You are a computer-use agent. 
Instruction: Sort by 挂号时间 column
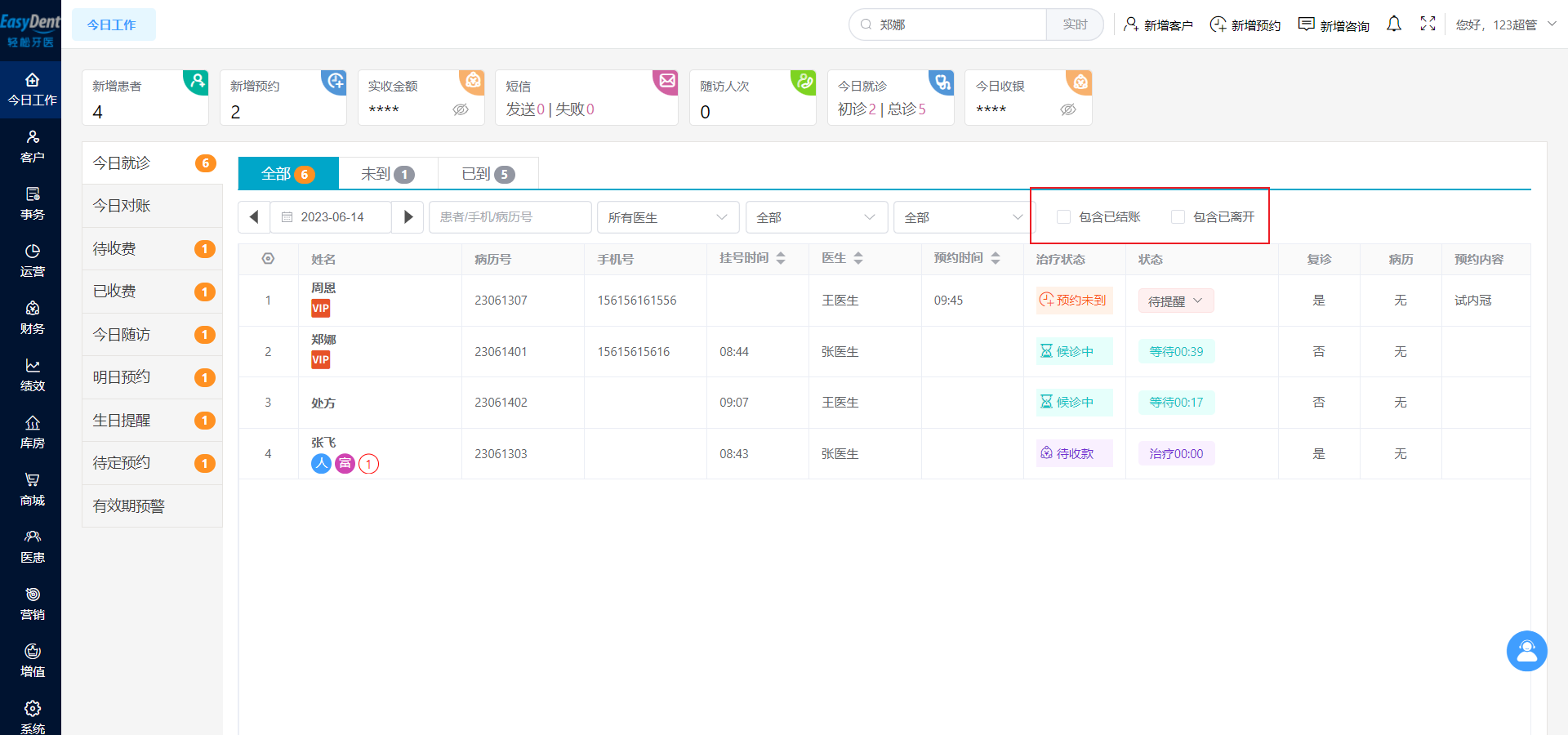tap(781, 258)
